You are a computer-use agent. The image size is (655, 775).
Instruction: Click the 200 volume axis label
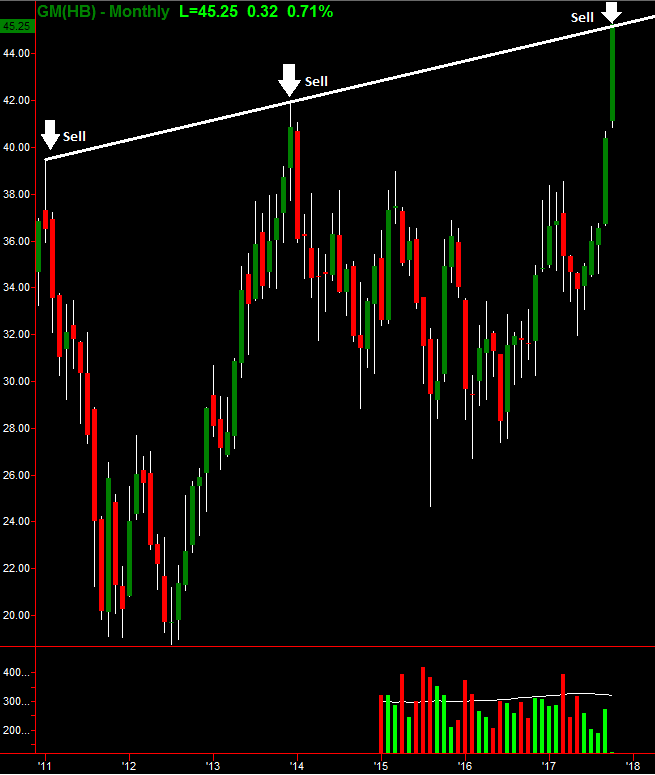tap(16, 731)
